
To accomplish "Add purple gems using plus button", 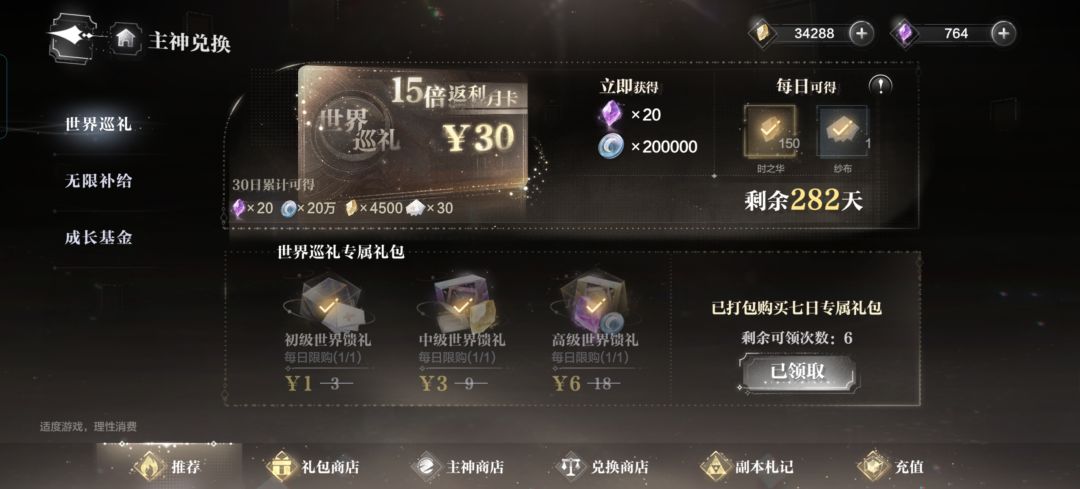I will pyautogui.click(x=1004, y=32).
